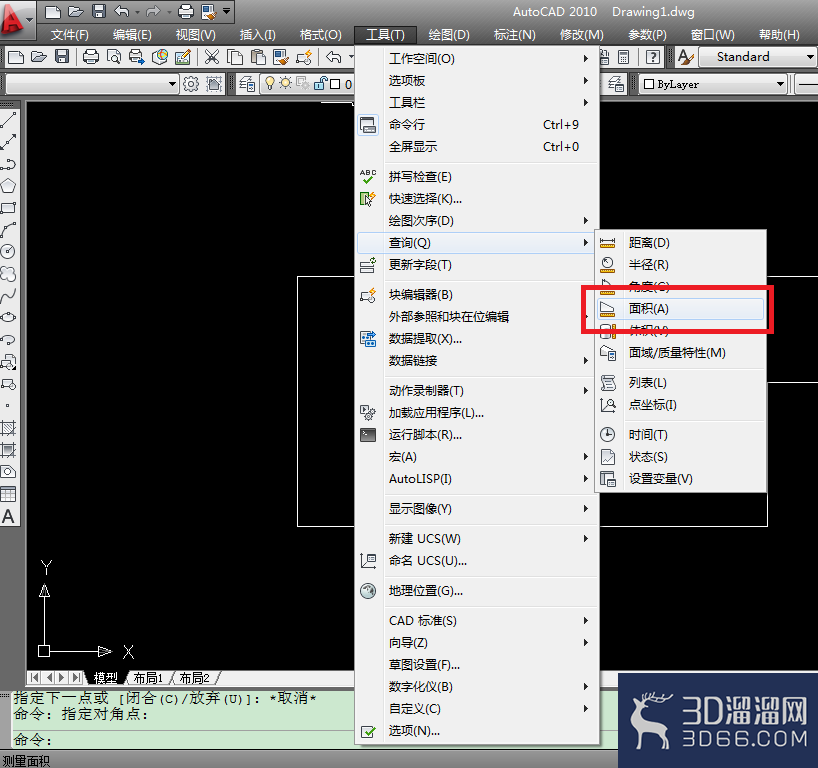The width and height of the screenshot is (818, 768).
Task: Click the Text Style icon beside Standard
Action: [x=685, y=56]
